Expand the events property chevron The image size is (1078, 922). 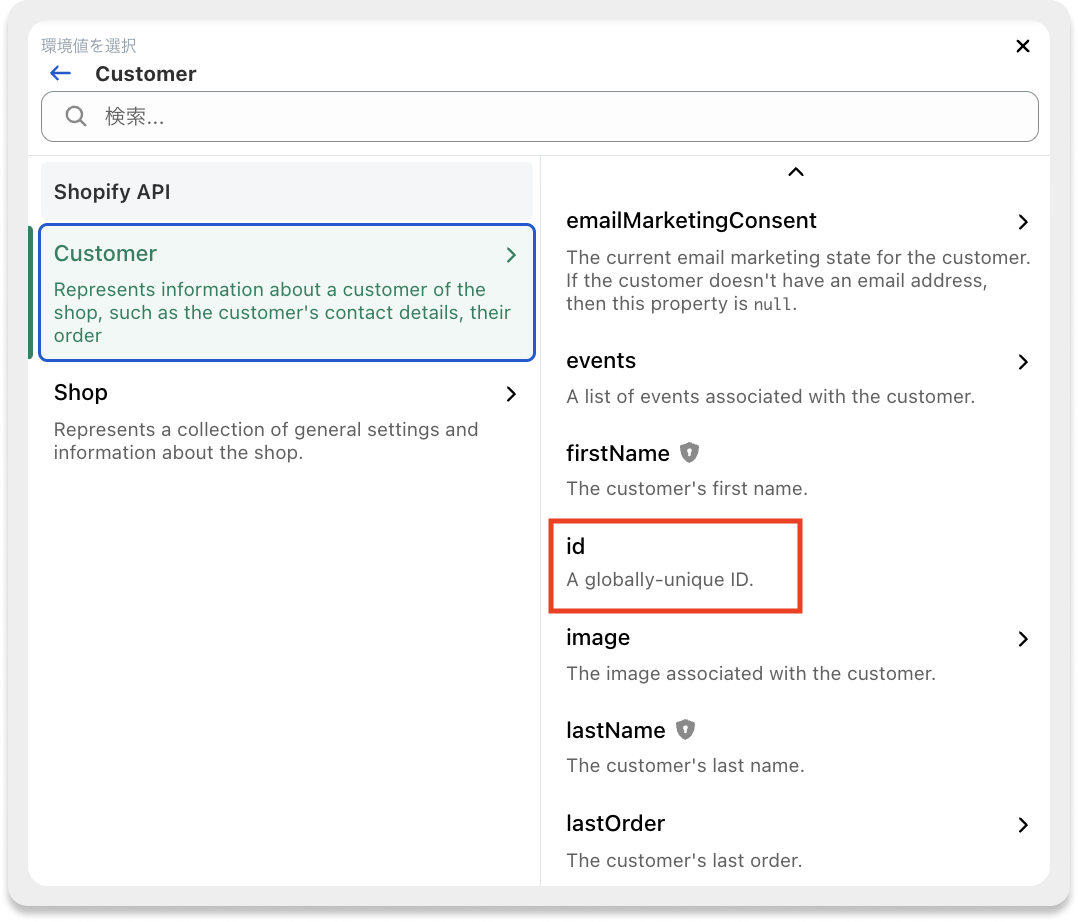1022,362
